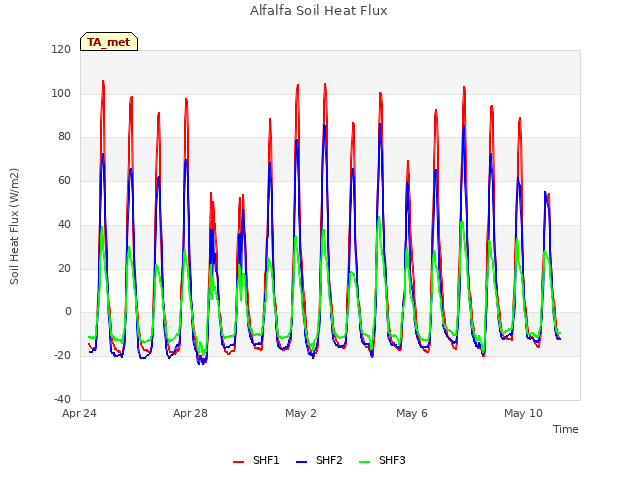Screen dimensions: 640x480
Task: Click the blue SHF2 legend color marker
Action: [301, 462]
